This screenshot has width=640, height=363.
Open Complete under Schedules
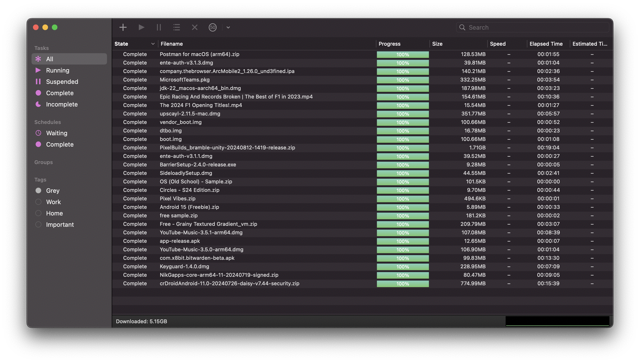pyautogui.click(x=69, y=145)
